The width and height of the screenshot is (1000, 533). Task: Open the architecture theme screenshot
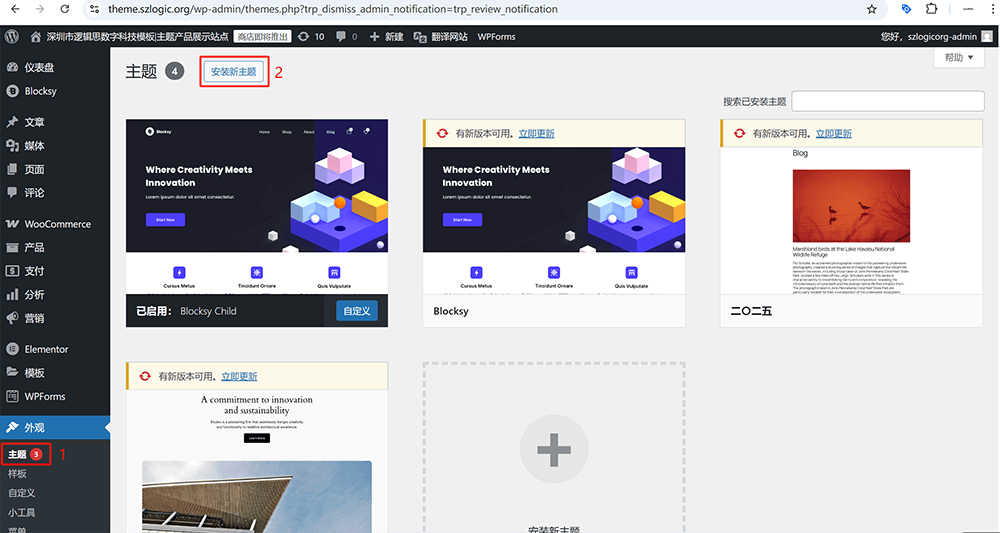tap(256, 462)
